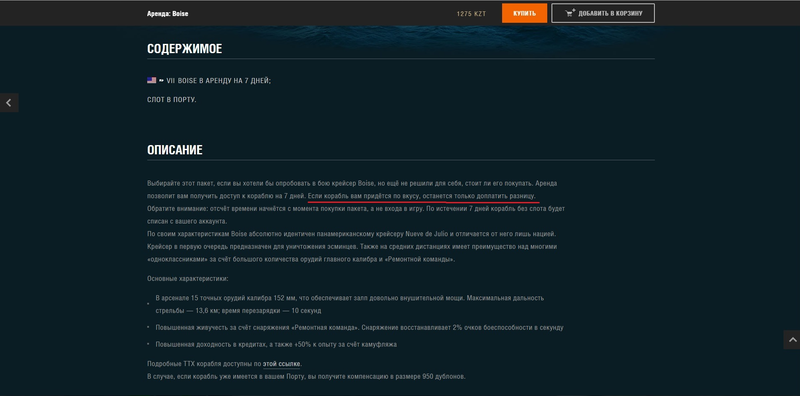Click the red-underlined sentence about paying difference
The height and width of the screenshot is (396, 800).
(422, 196)
